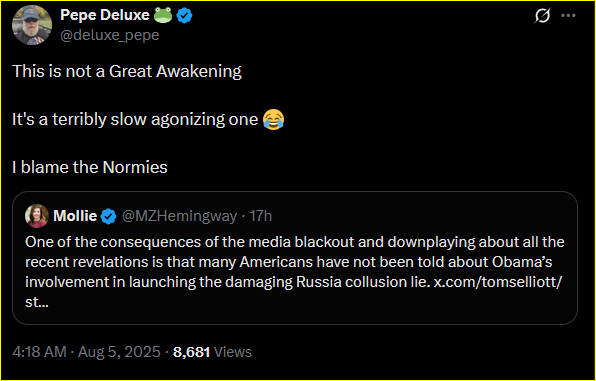Click the laughing-crying emoji in the post

coord(273,119)
